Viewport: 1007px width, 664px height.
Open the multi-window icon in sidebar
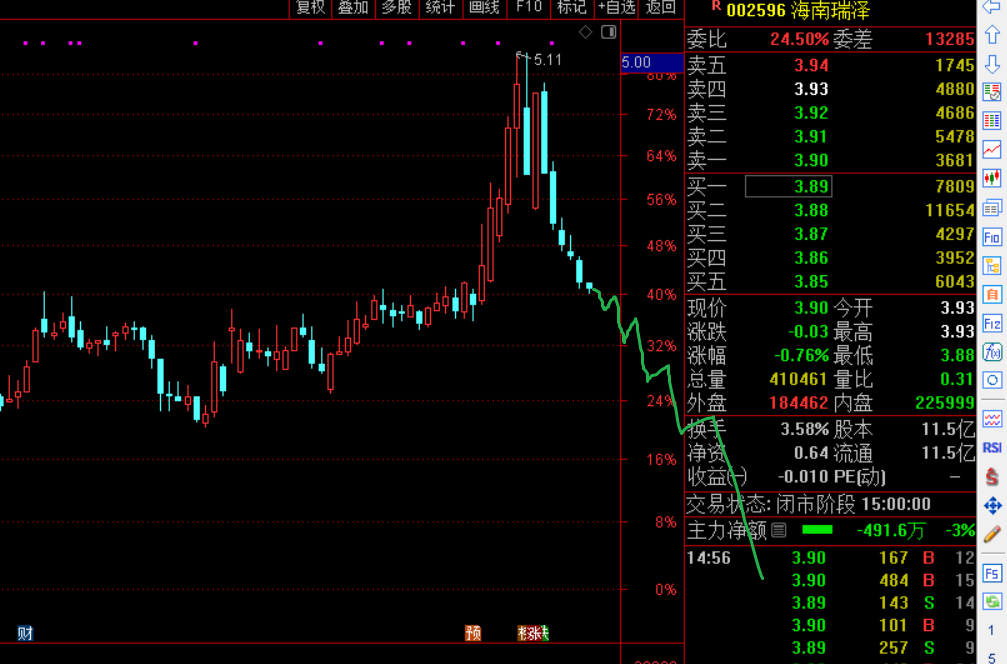pos(992,207)
